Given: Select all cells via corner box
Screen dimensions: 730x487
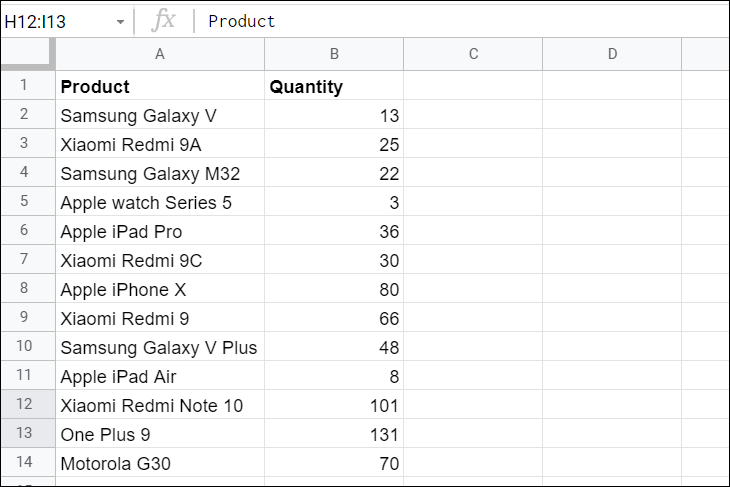Looking at the screenshot, I should tap(27, 54).
